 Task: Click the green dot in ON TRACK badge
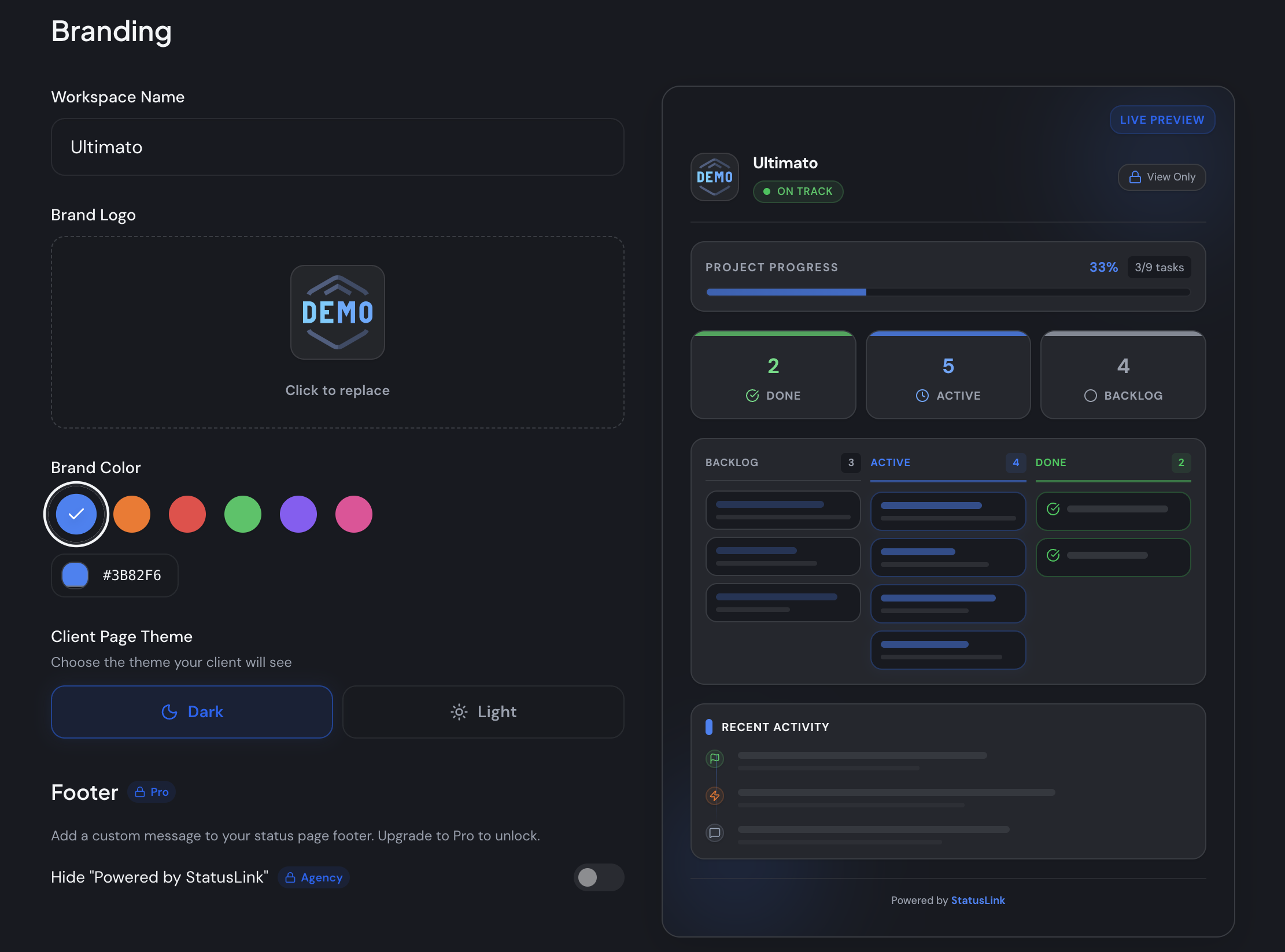767,191
